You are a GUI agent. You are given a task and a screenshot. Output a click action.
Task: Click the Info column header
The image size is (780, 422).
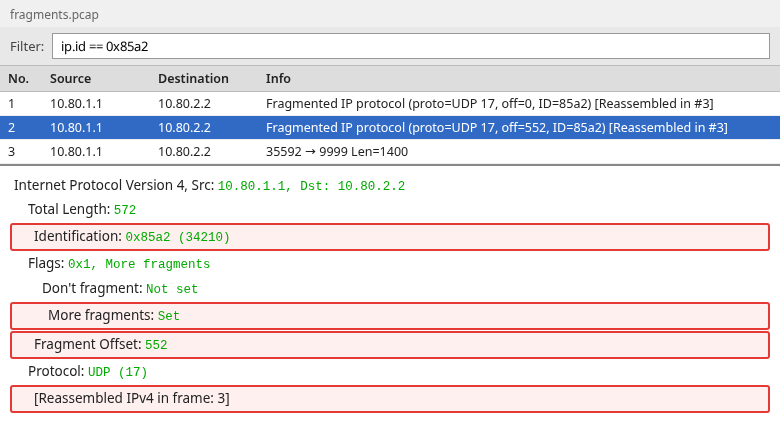[278, 79]
